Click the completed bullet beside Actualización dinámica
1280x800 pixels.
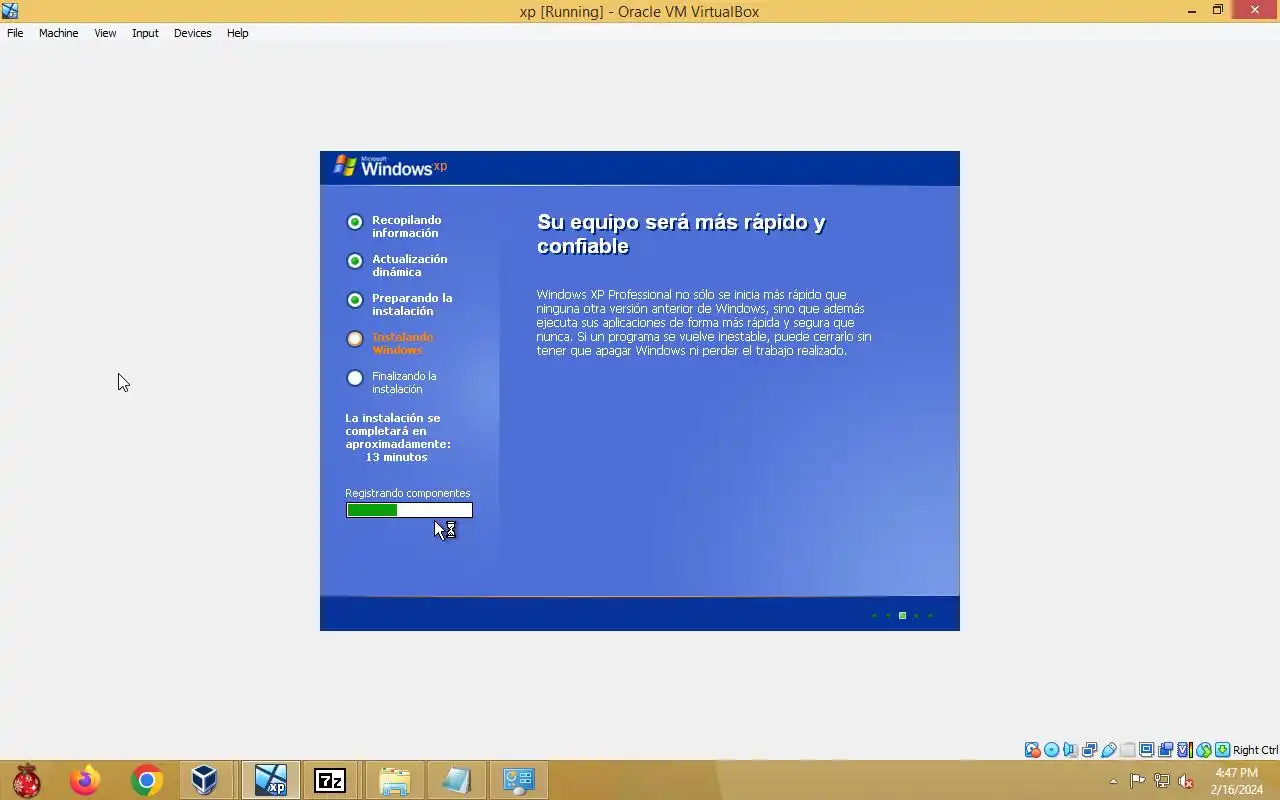click(355, 261)
